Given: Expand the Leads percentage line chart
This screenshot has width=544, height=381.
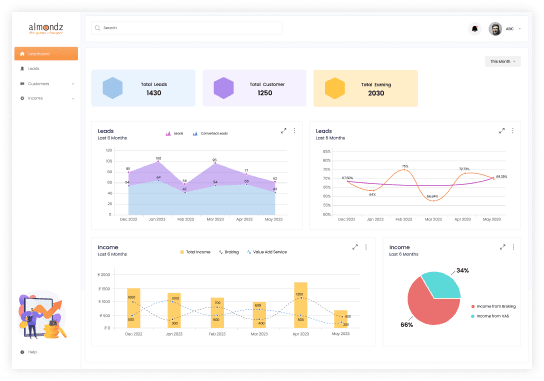Looking at the screenshot, I should coord(502,131).
